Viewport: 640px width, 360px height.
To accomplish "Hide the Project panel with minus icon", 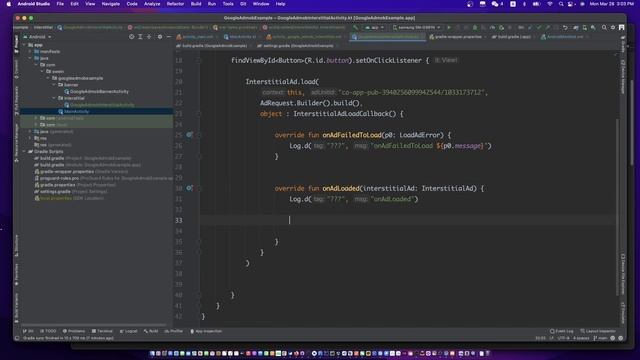I will pyautogui.click(x=169, y=37).
